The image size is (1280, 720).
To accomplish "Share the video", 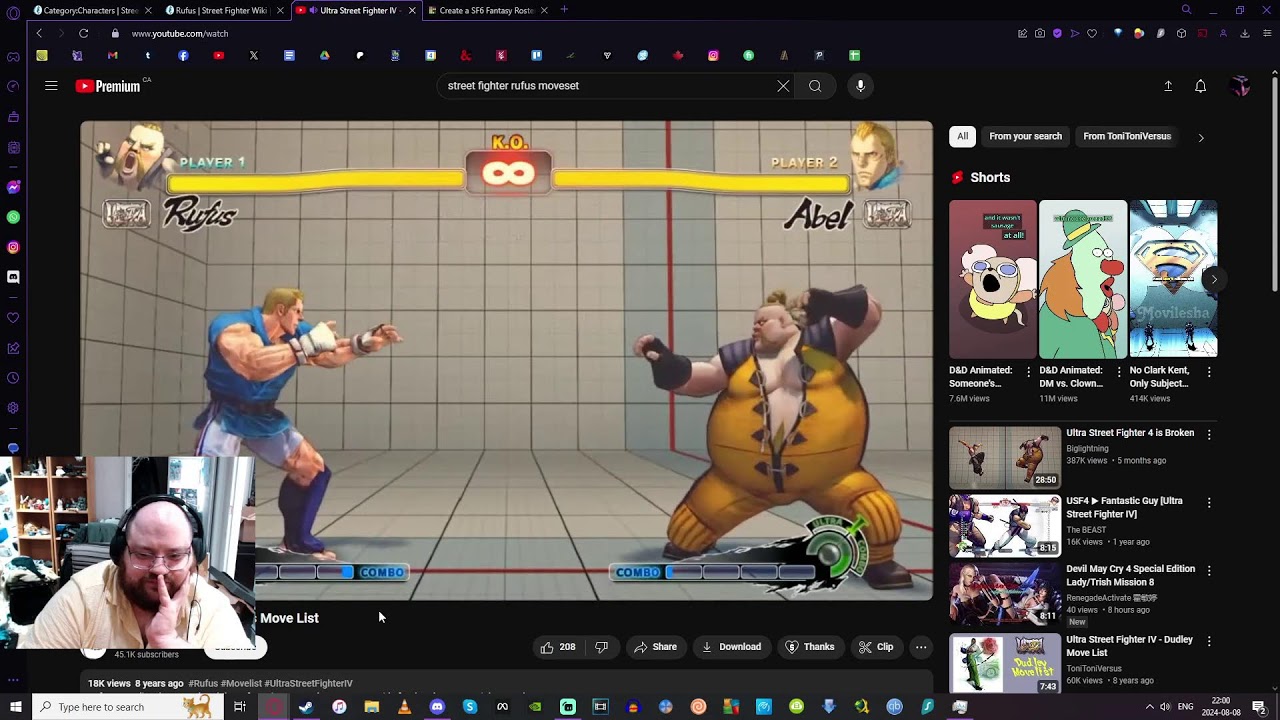I will pyautogui.click(x=655, y=647).
